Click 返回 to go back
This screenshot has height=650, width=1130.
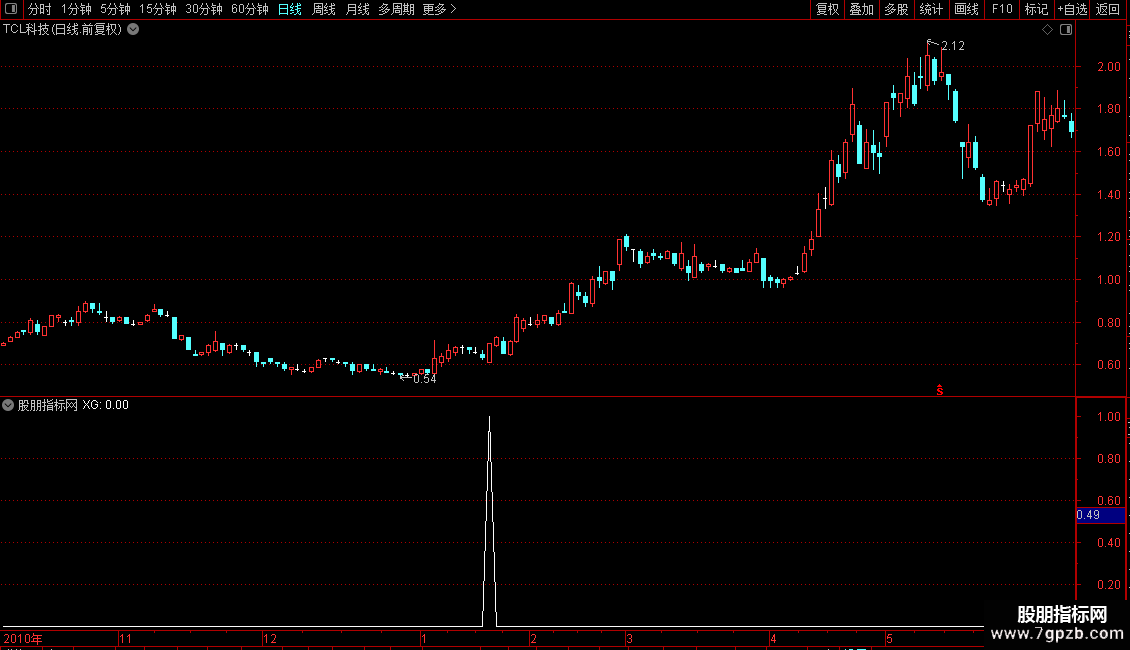pyautogui.click(x=1108, y=9)
